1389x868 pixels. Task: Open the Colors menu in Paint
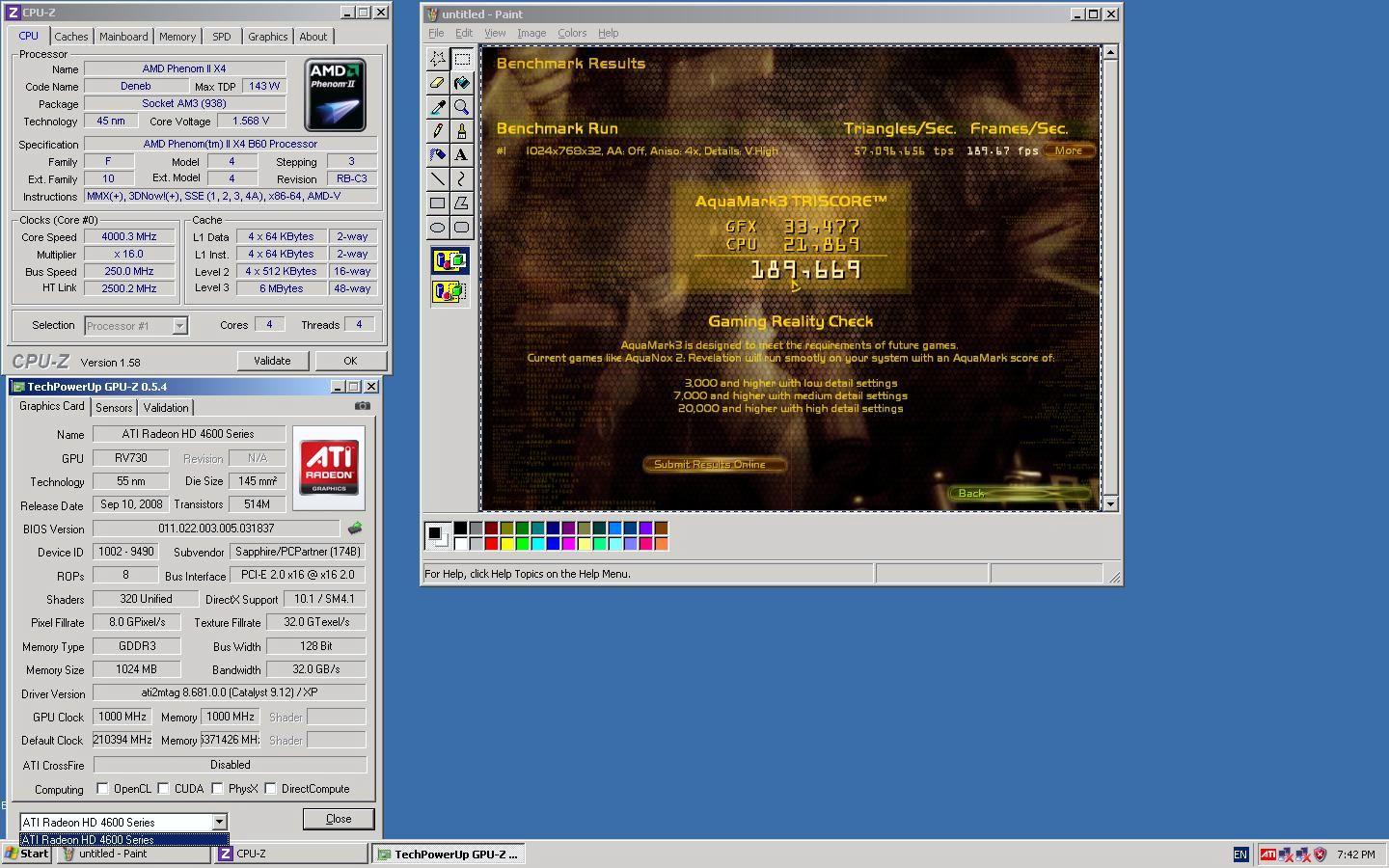pos(572,33)
